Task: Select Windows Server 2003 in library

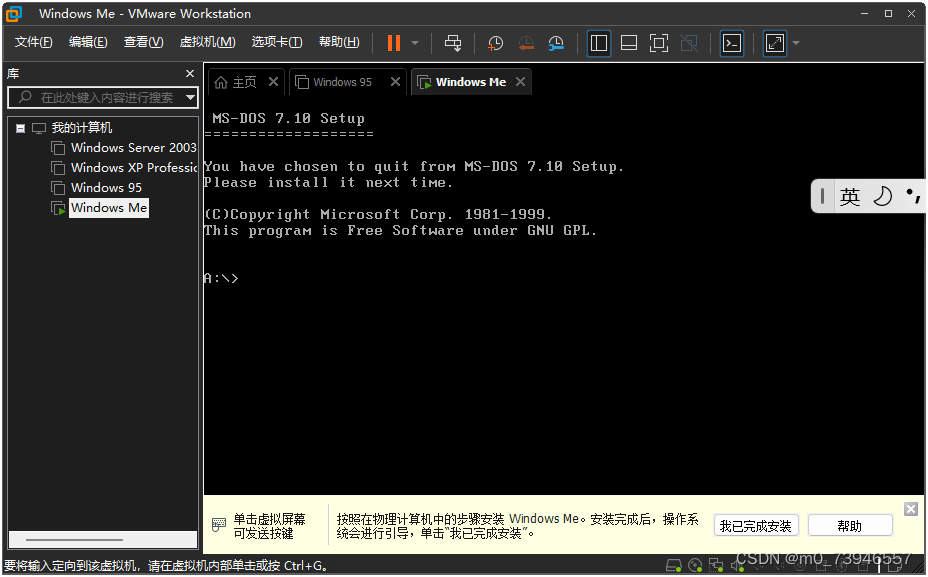Action: (134, 148)
